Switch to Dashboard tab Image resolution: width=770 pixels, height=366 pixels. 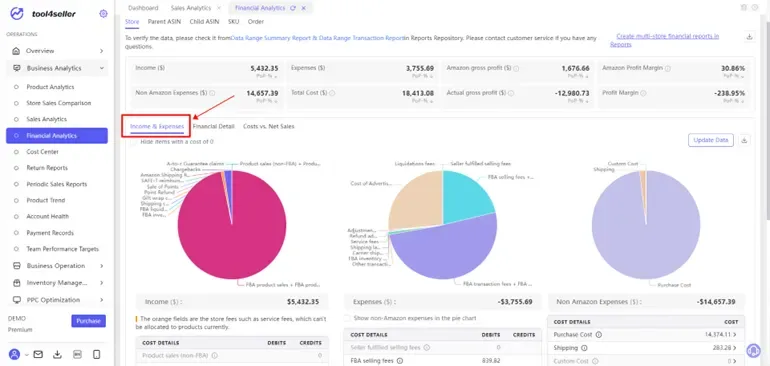pos(143,8)
